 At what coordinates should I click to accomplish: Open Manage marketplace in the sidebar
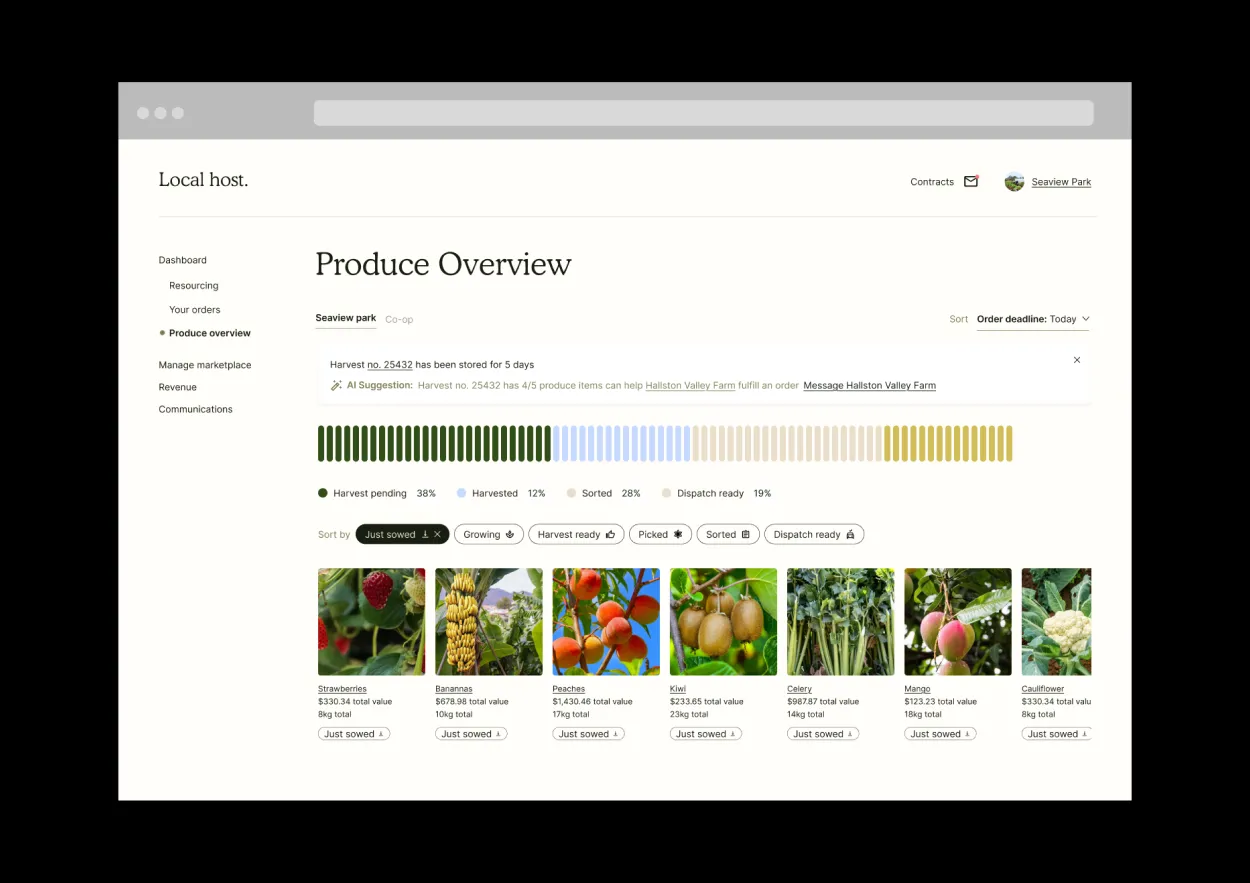click(x=205, y=365)
